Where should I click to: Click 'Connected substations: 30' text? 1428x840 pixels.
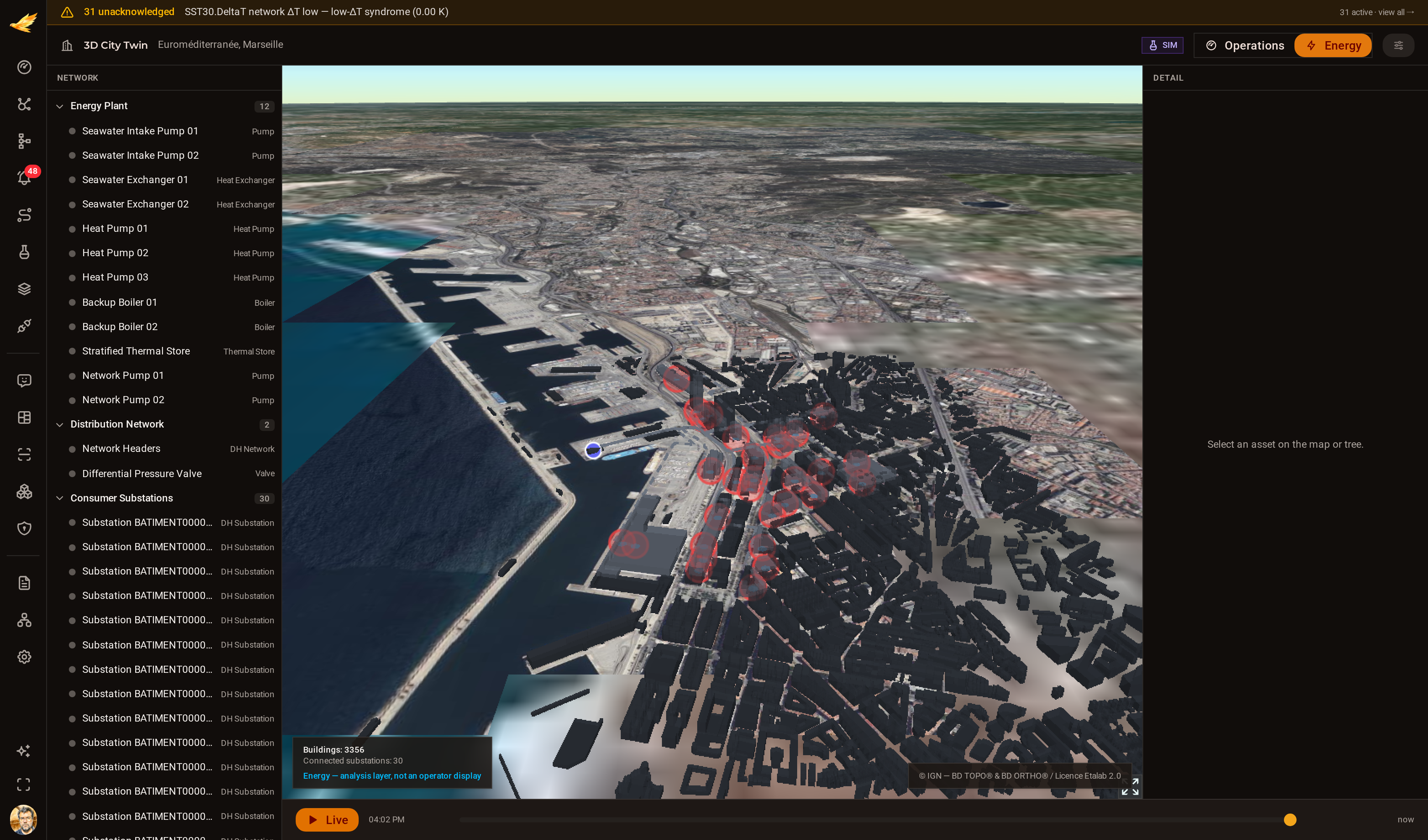point(352,761)
